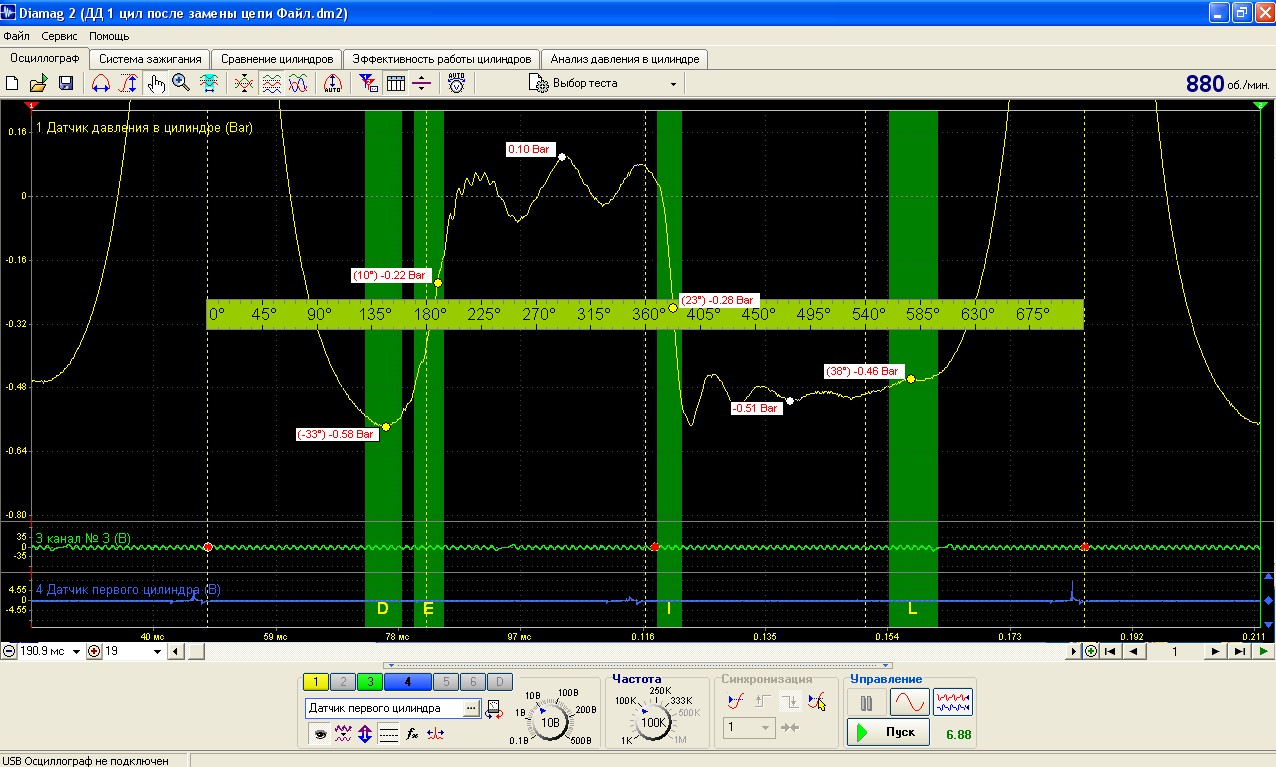The image size is (1276, 767).
Task: Click the purple waveform filter icon
Action: point(344,734)
